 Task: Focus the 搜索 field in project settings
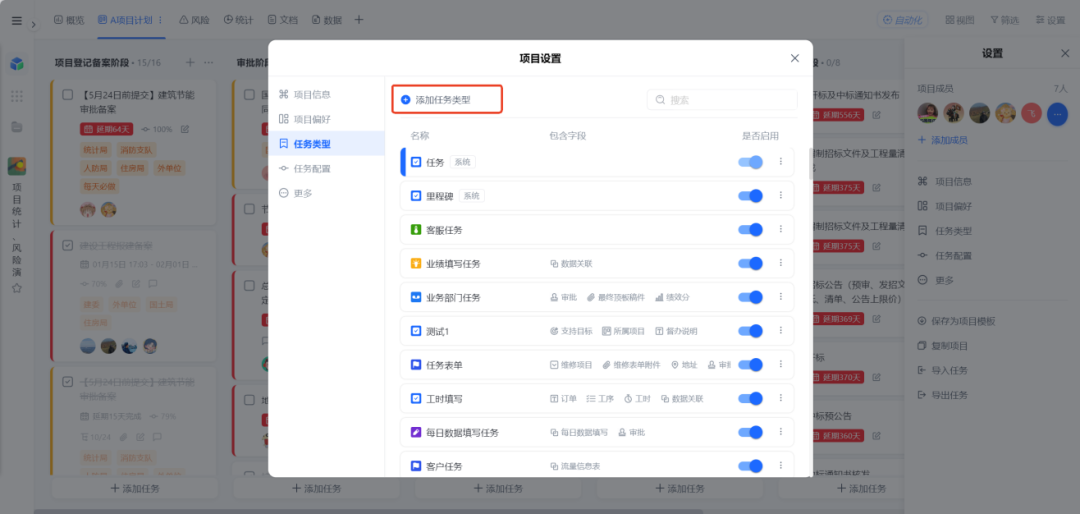722,100
